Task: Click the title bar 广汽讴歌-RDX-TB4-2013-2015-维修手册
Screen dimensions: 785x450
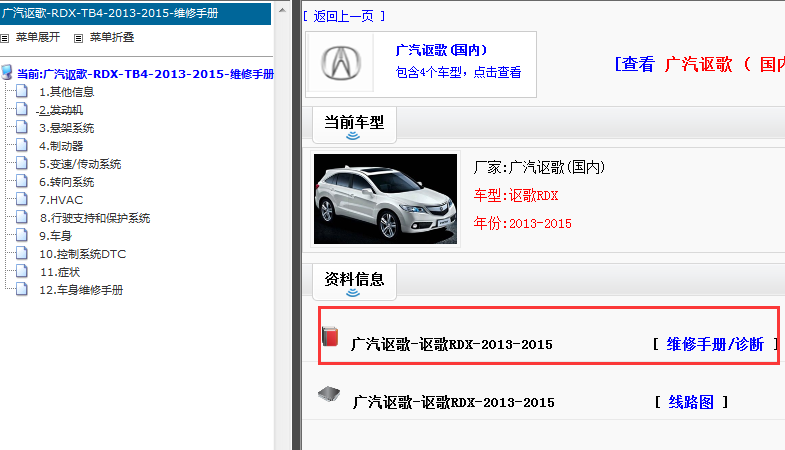Action: tap(135, 14)
